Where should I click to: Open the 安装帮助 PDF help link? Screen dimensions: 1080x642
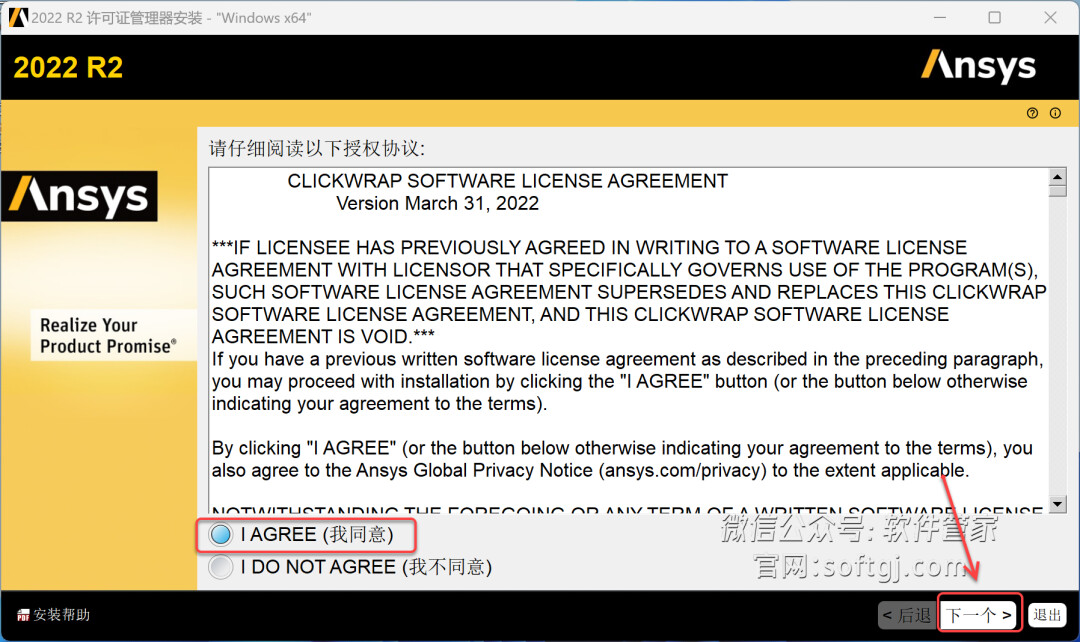(54, 614)
